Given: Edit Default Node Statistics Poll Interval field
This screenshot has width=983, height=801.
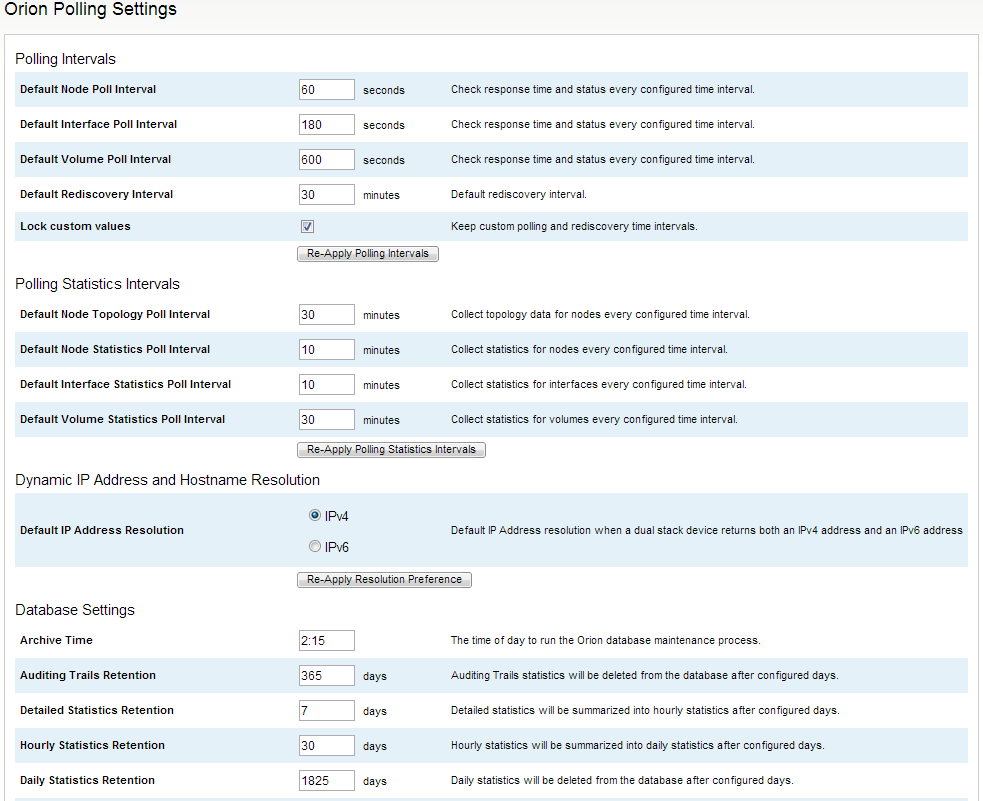Looking at the screenshot, I should [327, 350].
